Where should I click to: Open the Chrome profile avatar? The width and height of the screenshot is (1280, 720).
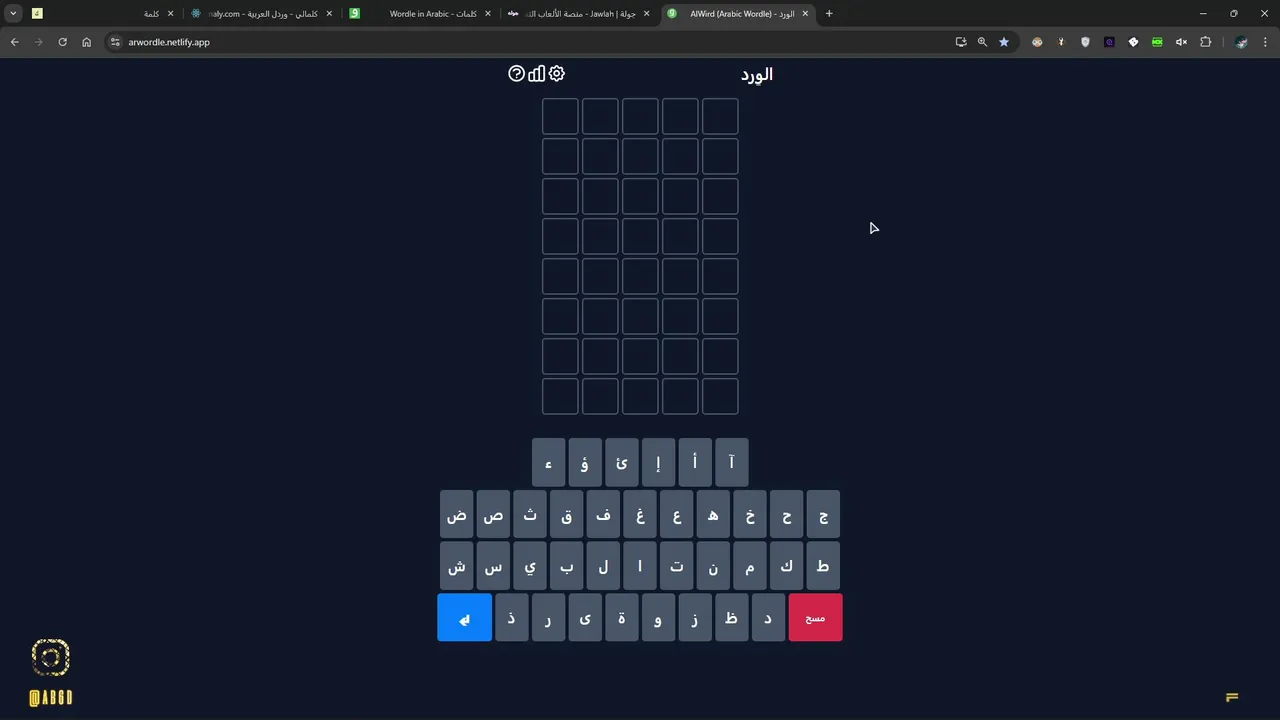[1241, 42]
